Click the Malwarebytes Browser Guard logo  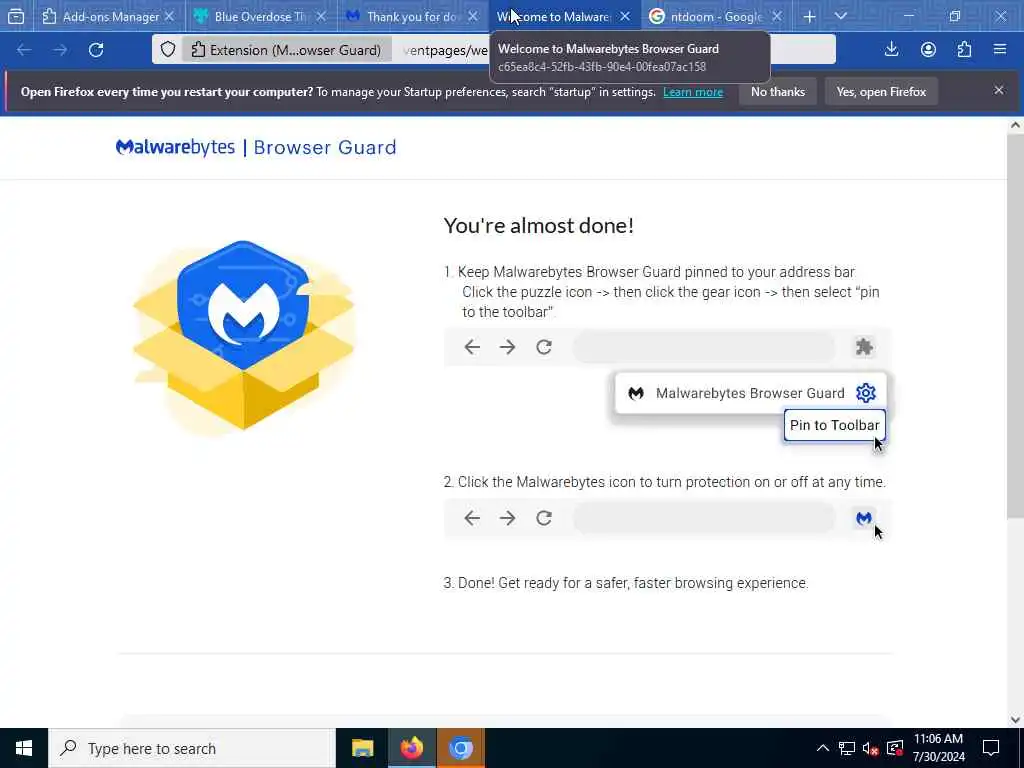[x=256, y=147]
